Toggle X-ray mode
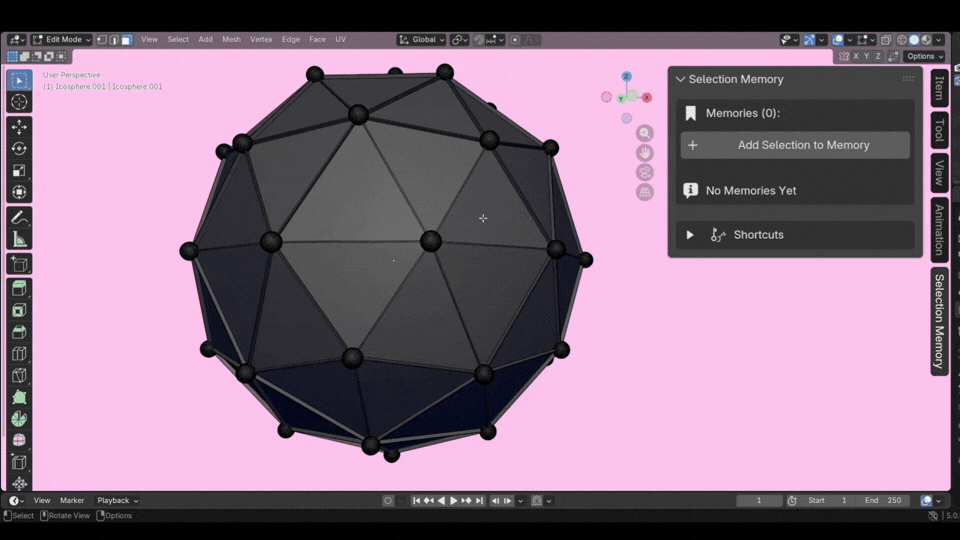 886,40
